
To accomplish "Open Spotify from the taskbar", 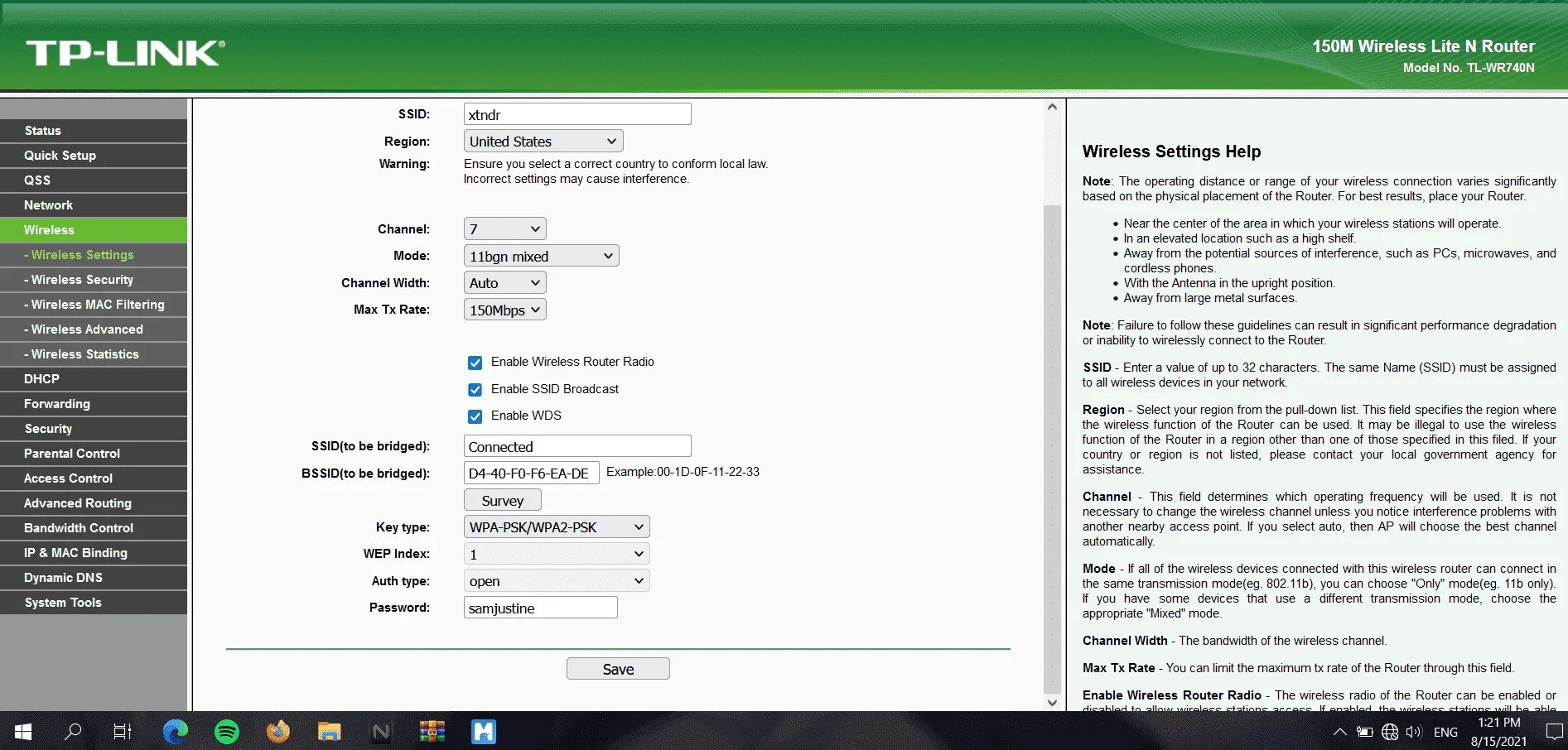I will pos(227,731).
